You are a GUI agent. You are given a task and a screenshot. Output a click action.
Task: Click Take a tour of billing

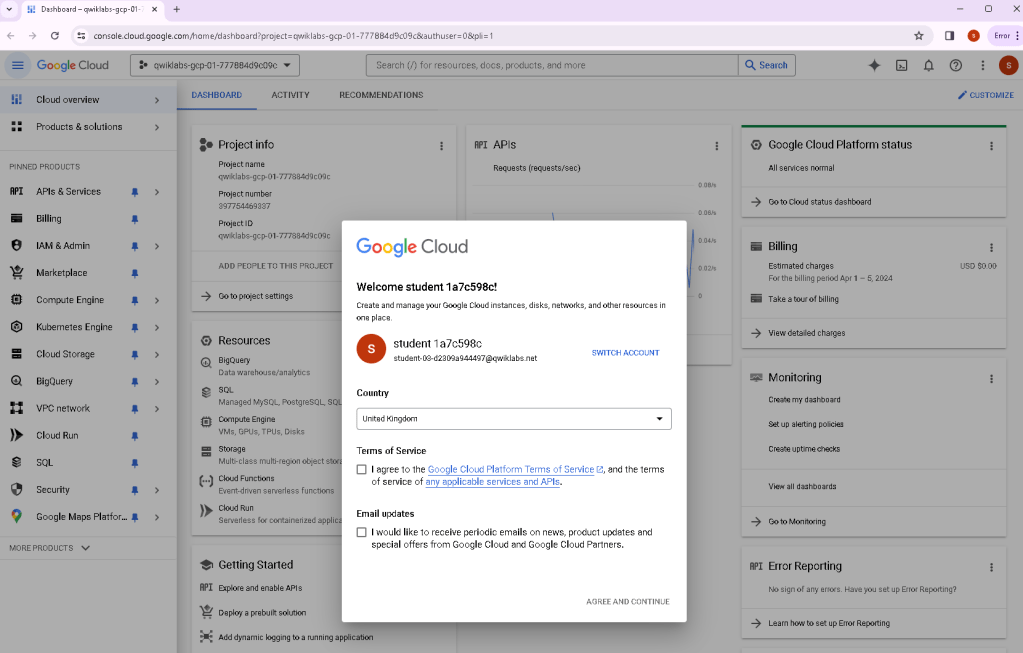coord(803,299)
